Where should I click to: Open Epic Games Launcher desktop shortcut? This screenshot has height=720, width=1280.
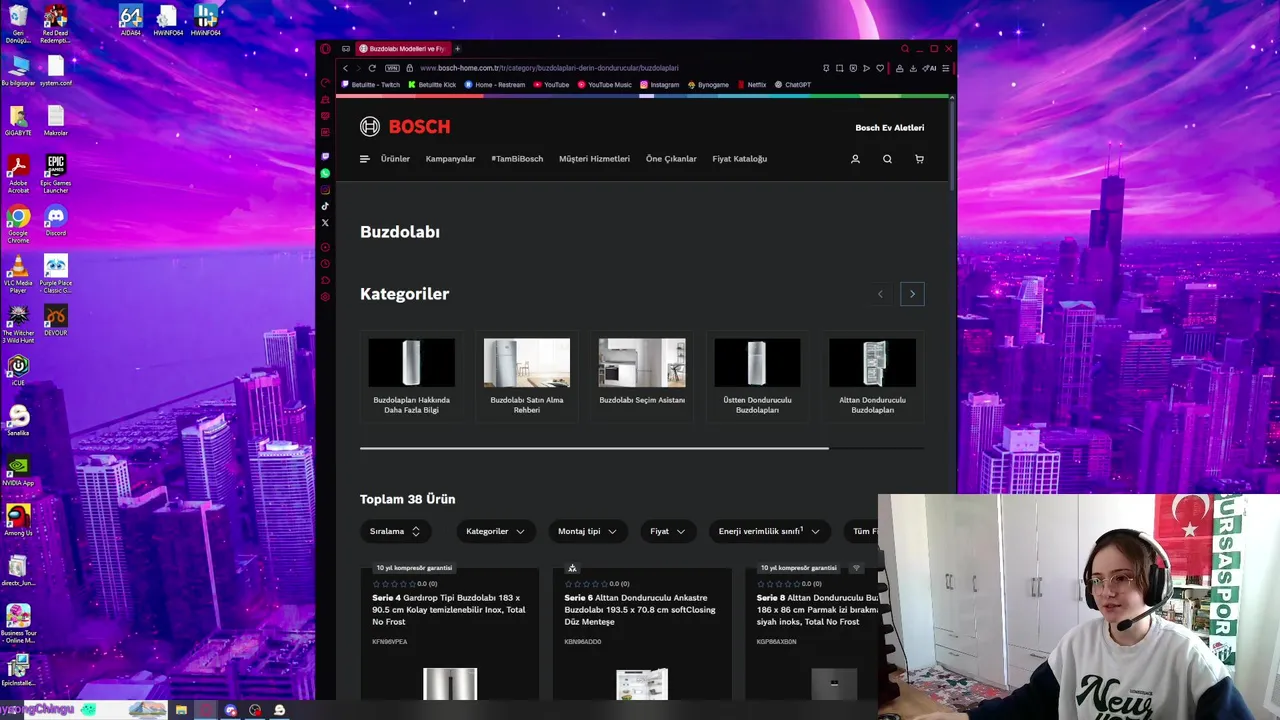click(x=56, y=175)
